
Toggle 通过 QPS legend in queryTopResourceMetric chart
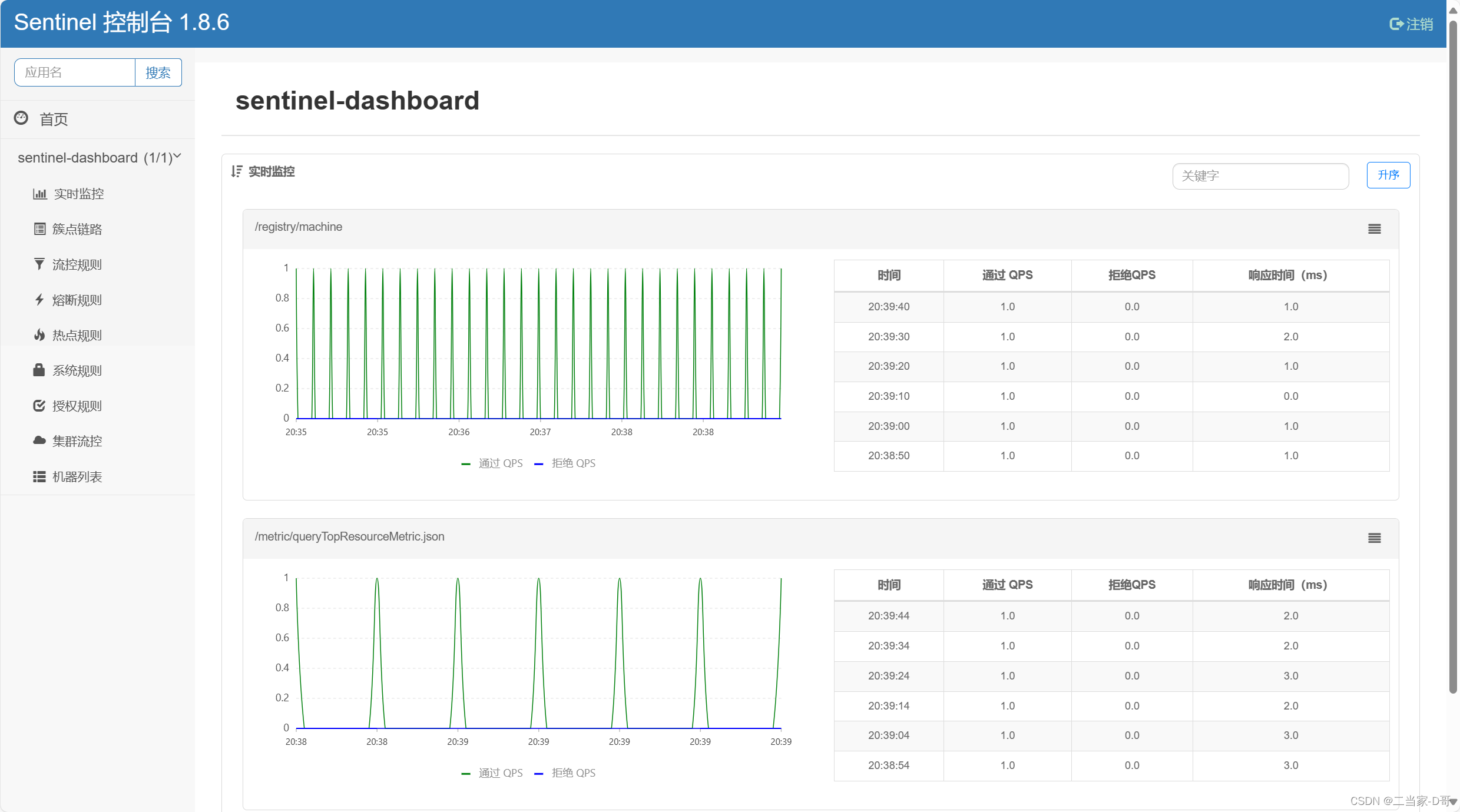click(492, 773)
